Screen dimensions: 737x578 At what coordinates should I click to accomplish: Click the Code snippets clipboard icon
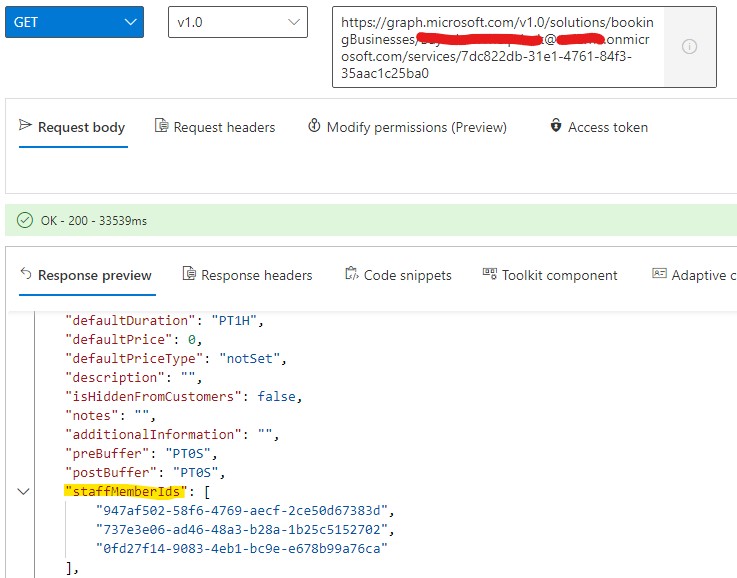point(352,273)
